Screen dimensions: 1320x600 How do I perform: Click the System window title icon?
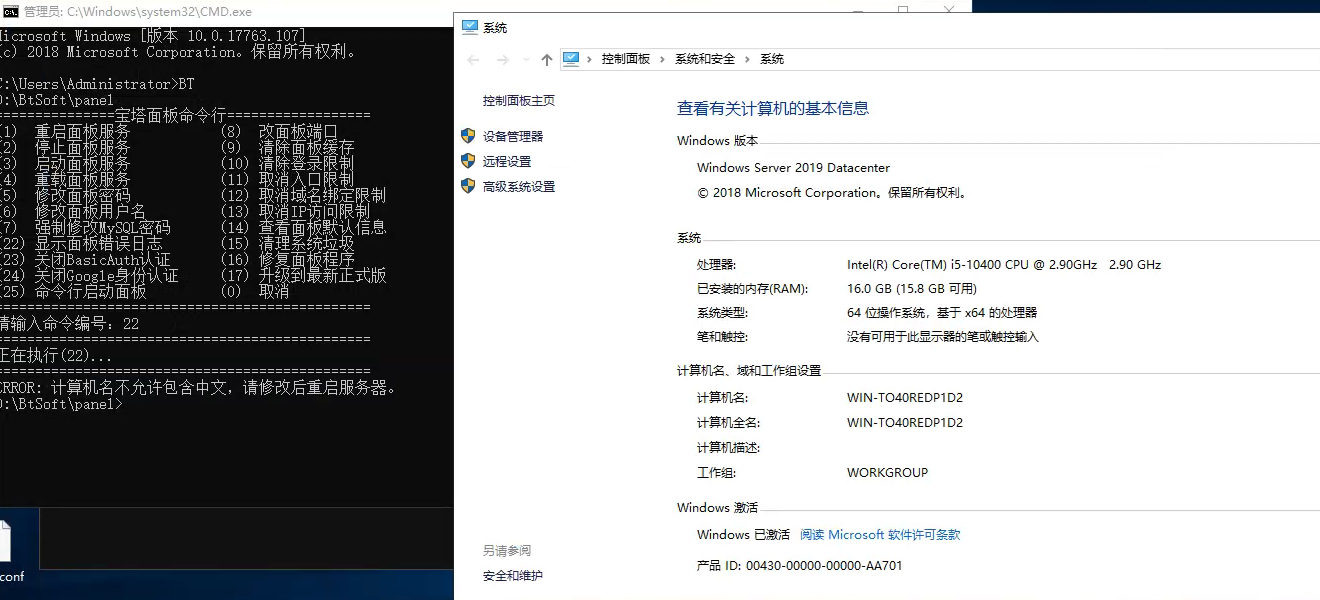tap(470, 27)
